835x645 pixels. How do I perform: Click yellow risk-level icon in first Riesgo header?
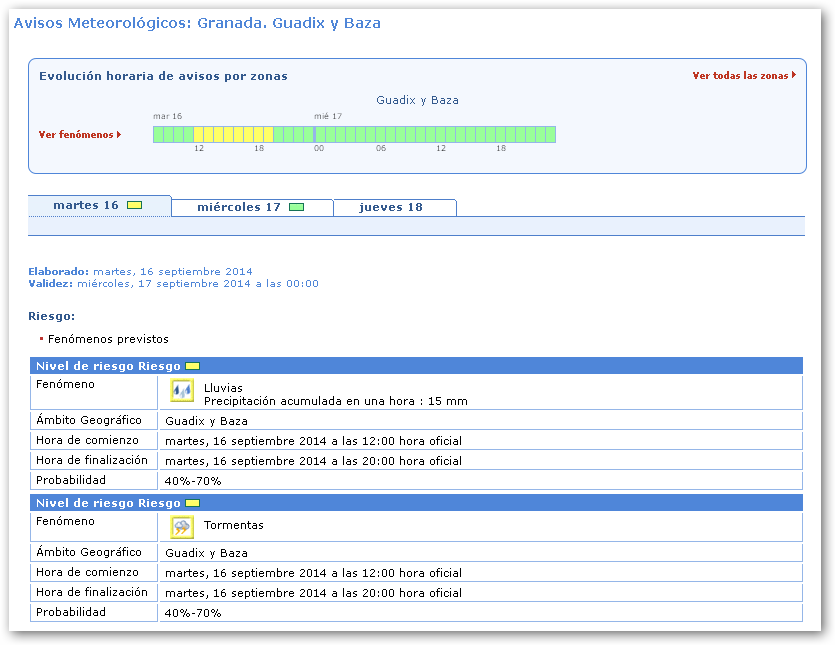pyautogui.click(x=193, y=366)
